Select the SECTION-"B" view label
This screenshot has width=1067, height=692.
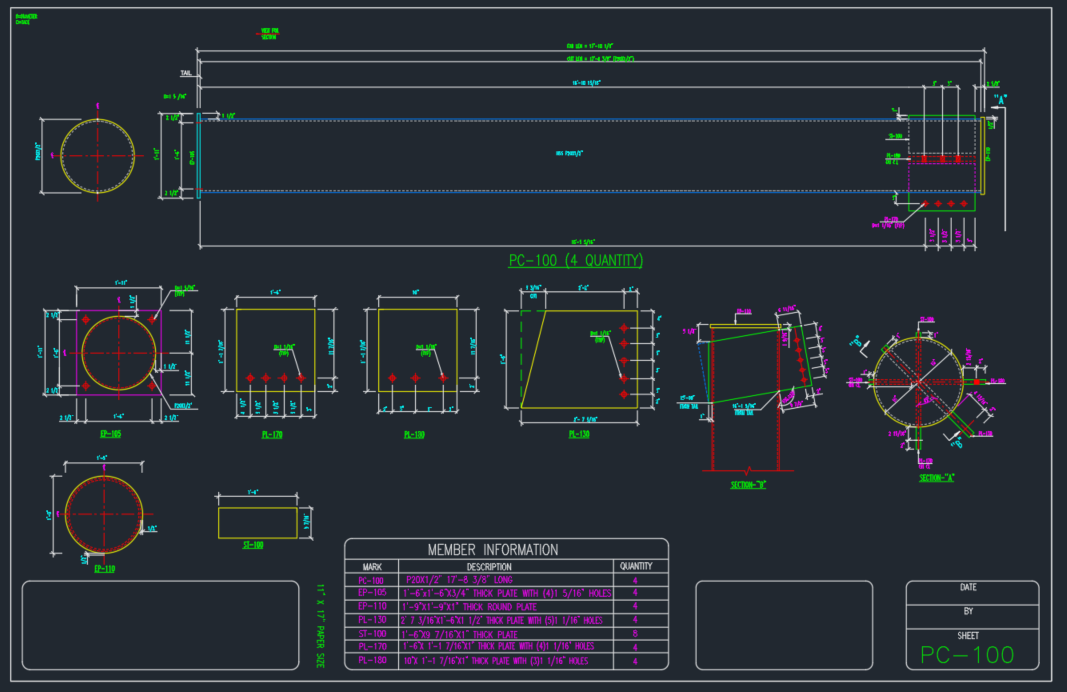747,485
